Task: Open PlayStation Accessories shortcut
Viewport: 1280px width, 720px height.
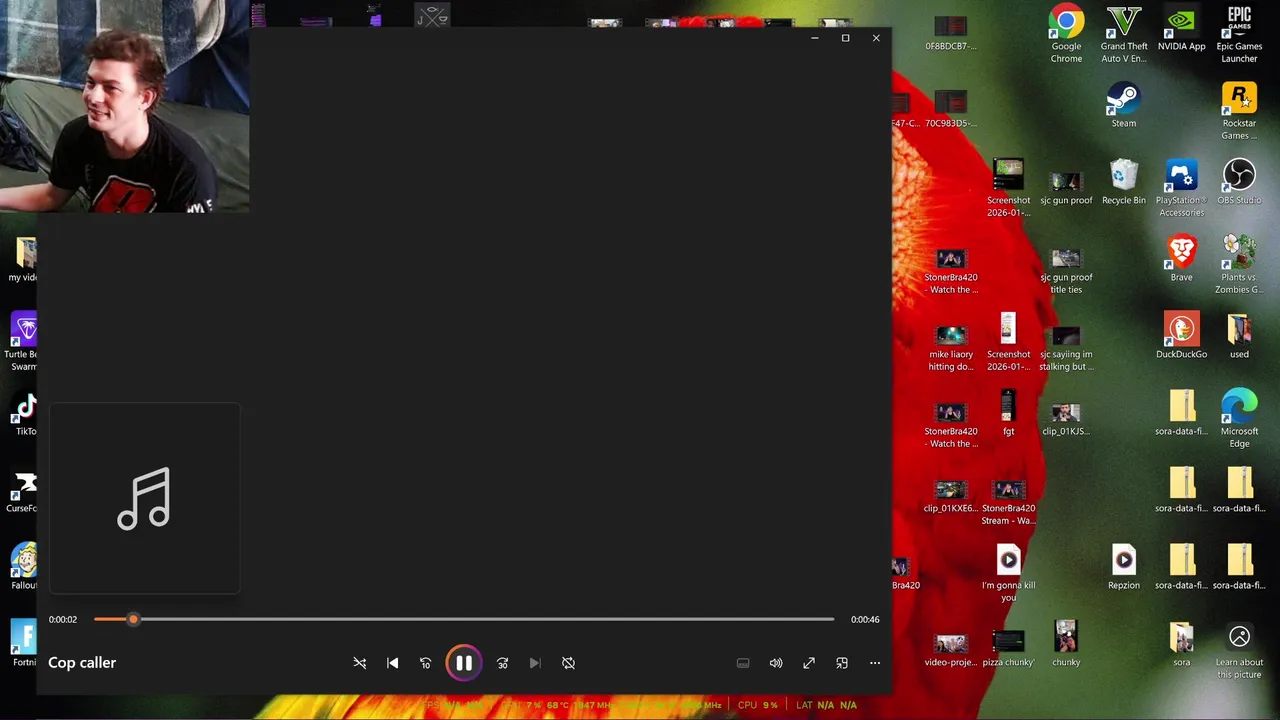Action: click(x=1182, y=189)
